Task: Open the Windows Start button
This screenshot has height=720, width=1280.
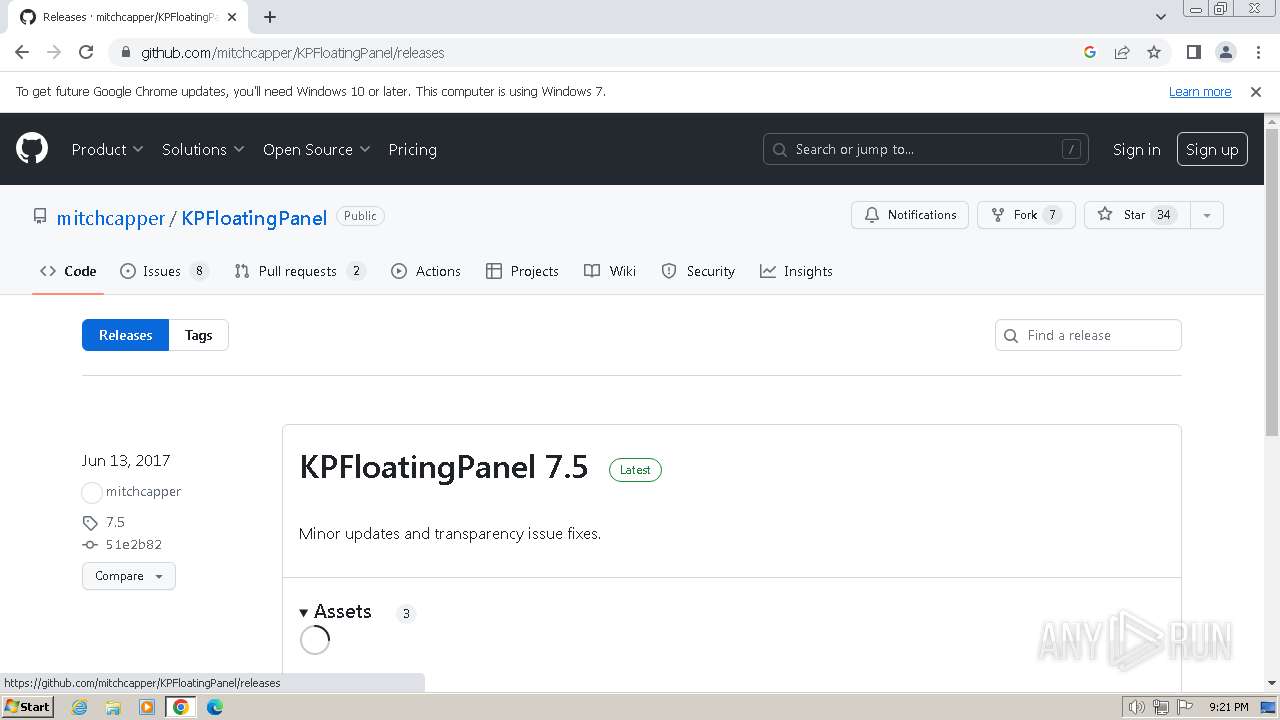Action: pos(27,707)
